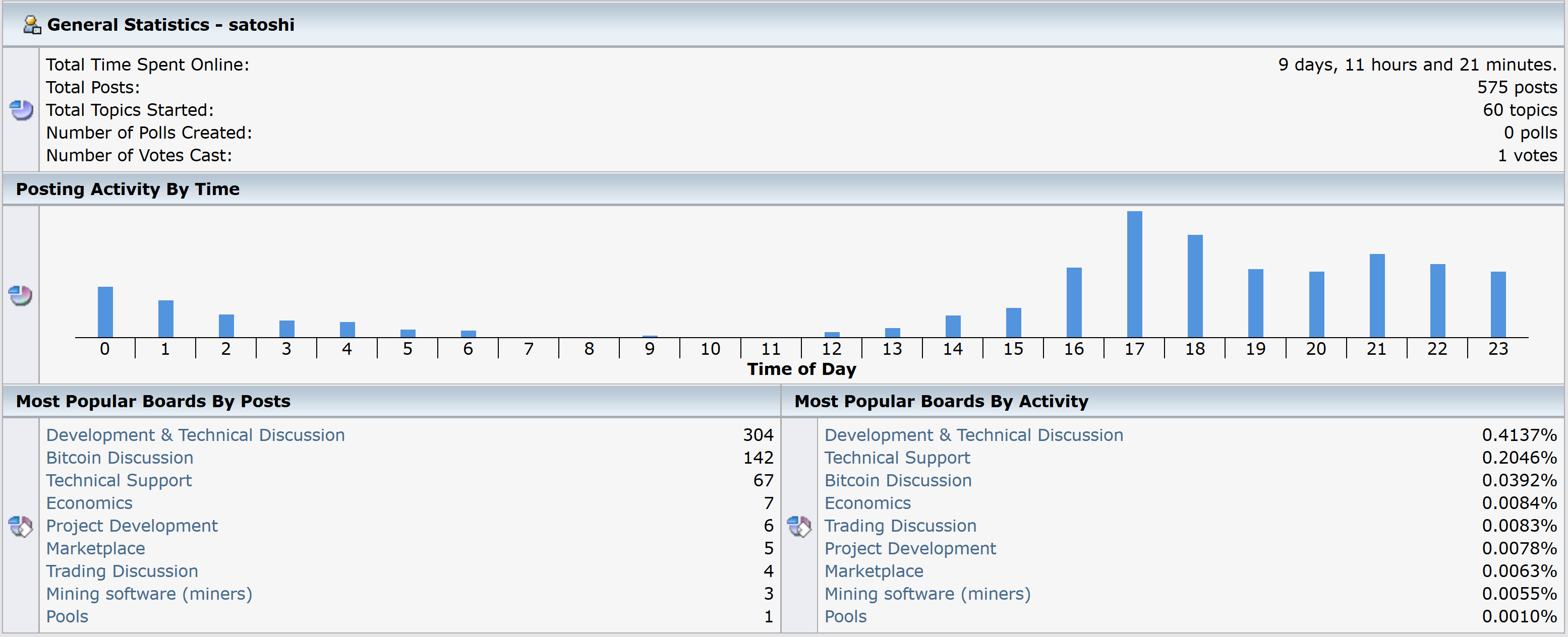Open Marketplace in boards by posts
This screenshot has height=637, width=1568.
[x=95, y=549]
